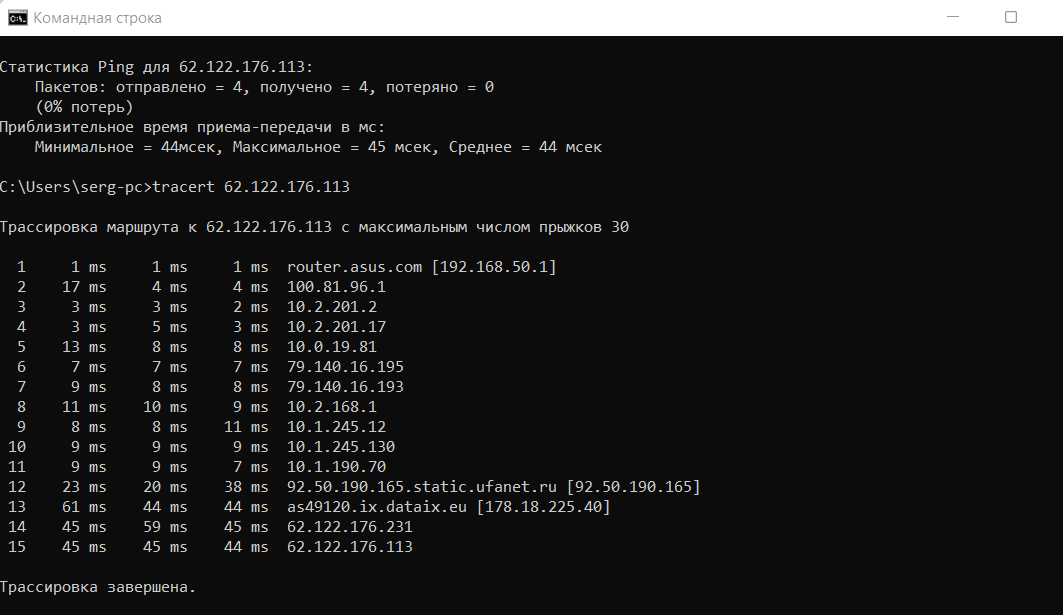Click IP address 100.81.96.1 in hop 2
This screenshot has width=1063, height=615.
[x=336, y=287]
